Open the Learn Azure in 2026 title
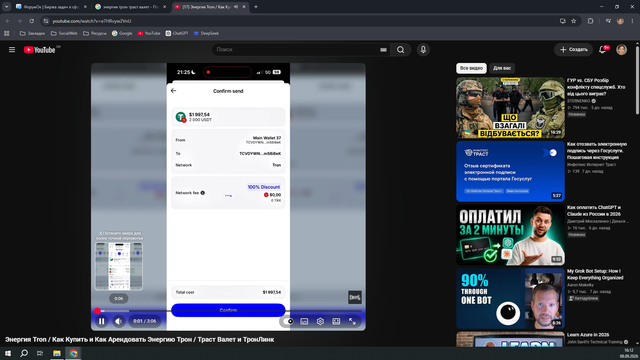The height and width of the screenshot is (360, 640). pyautogui.click(x=588, y=335)
